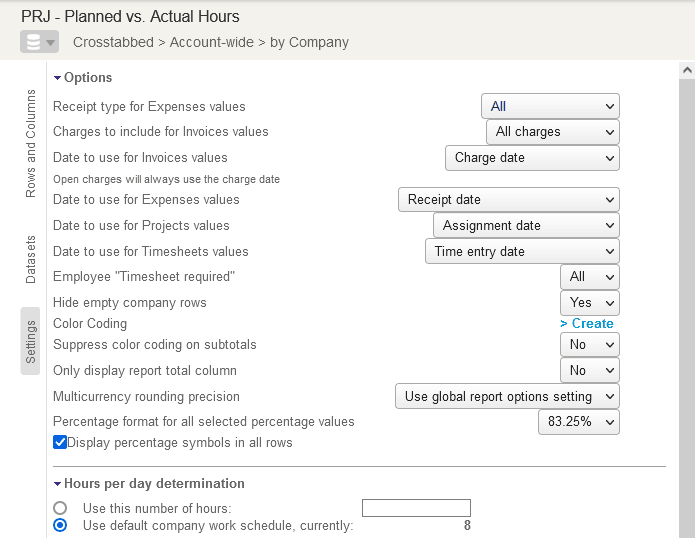Click the number of hours input field

pos(415,508)
